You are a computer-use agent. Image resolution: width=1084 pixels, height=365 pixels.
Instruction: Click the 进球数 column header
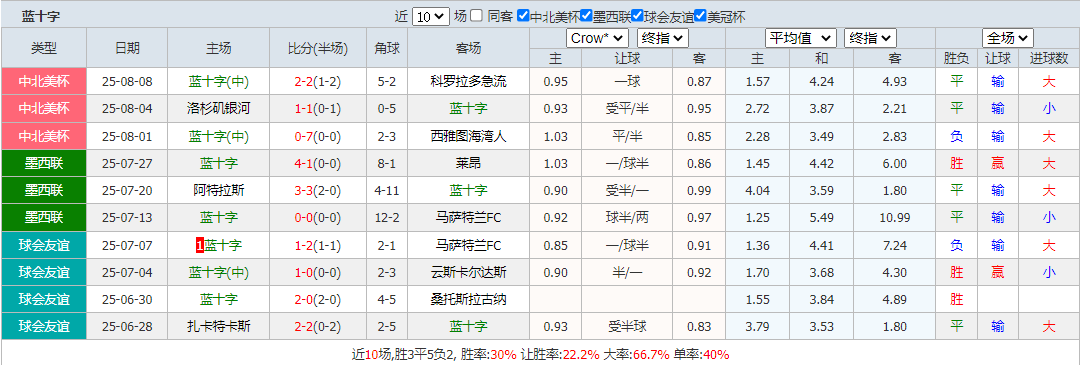pos(1049,59)
